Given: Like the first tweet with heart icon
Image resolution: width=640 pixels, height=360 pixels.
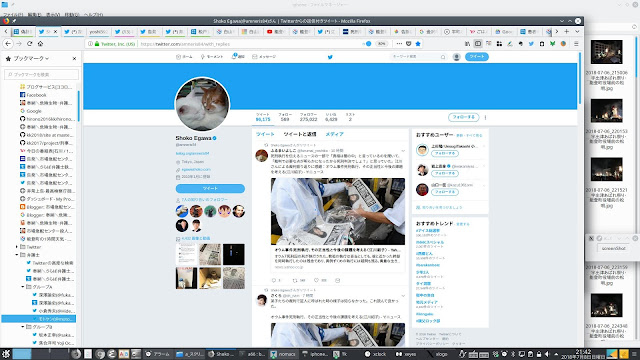Looking at the screenshot, I should pos(316,280).
